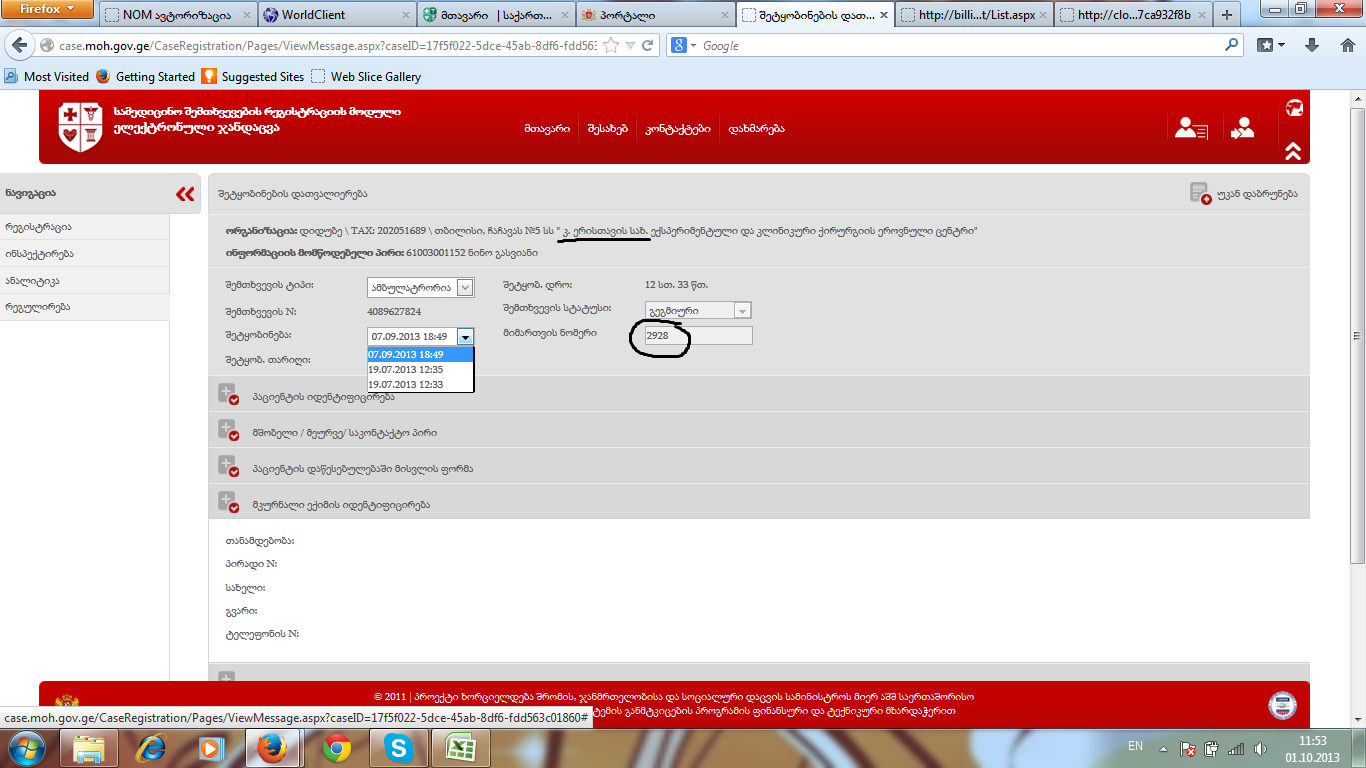Open the ამბულატორია case type dropdown
This screenshot has width=1366, height=768.
[420, 287]
